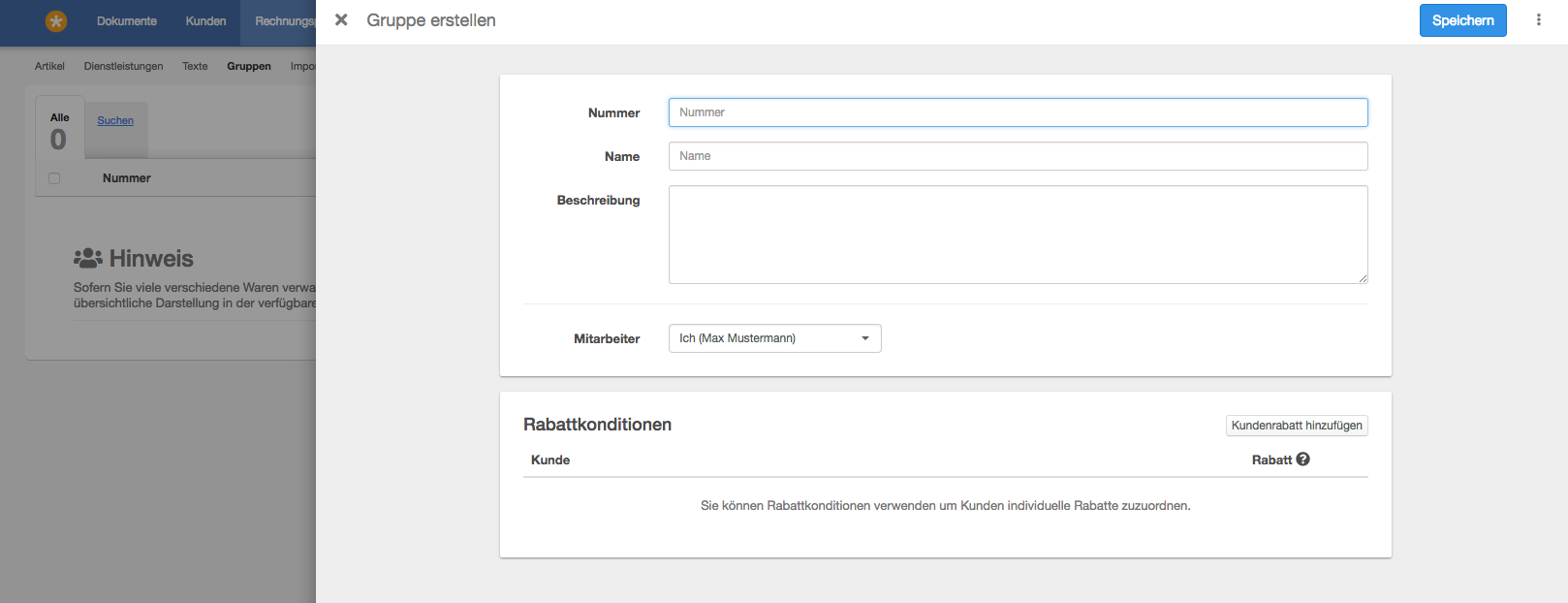Switch to Dienstleistungen sub-navigation
Viewport: 1568px width, 603px height.
tap(123, 66)
